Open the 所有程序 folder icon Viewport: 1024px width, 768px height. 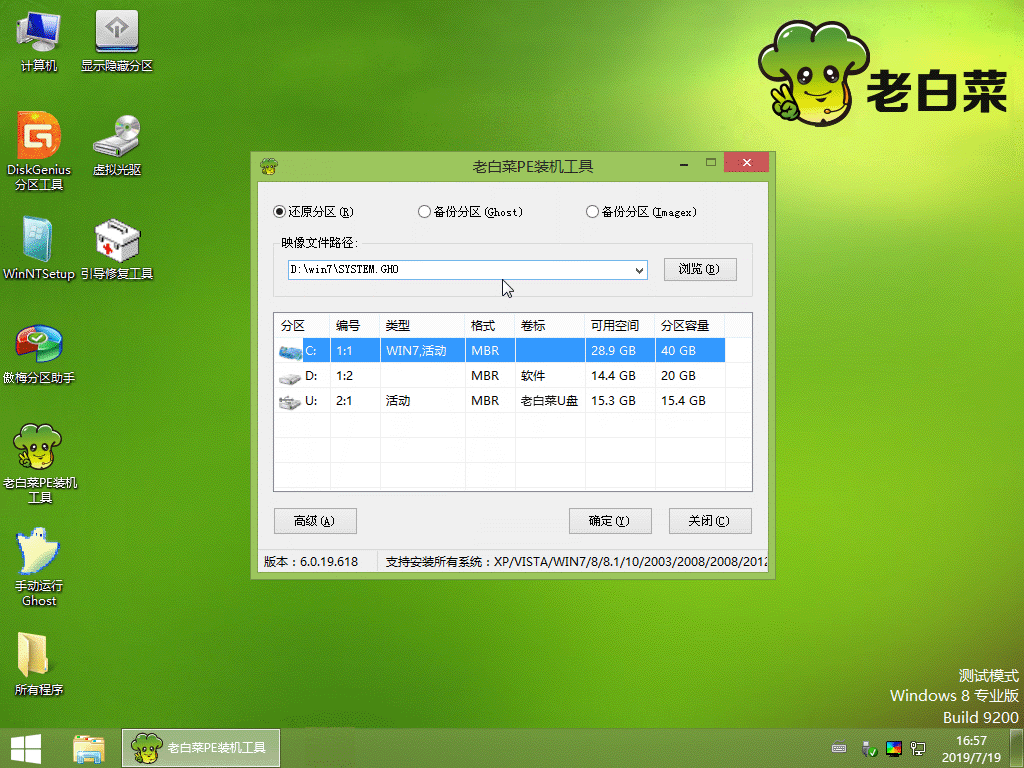pyautogui.click(x=39, y=664)
